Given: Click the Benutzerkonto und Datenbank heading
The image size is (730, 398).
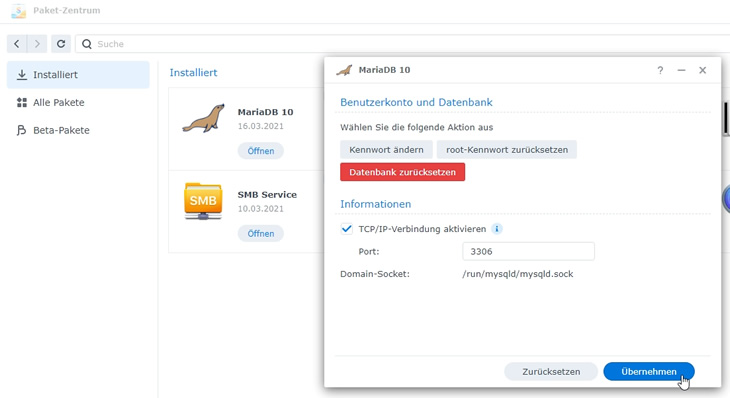Looking at the screenshot, I should click(416, 102).
